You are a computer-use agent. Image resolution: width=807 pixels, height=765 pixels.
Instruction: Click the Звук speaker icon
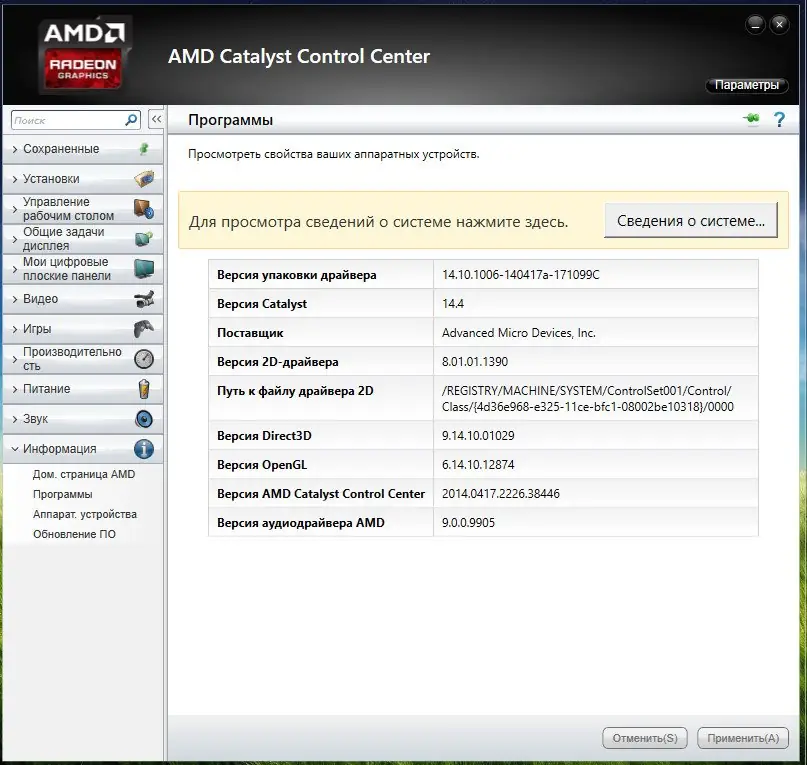(144, 419)
